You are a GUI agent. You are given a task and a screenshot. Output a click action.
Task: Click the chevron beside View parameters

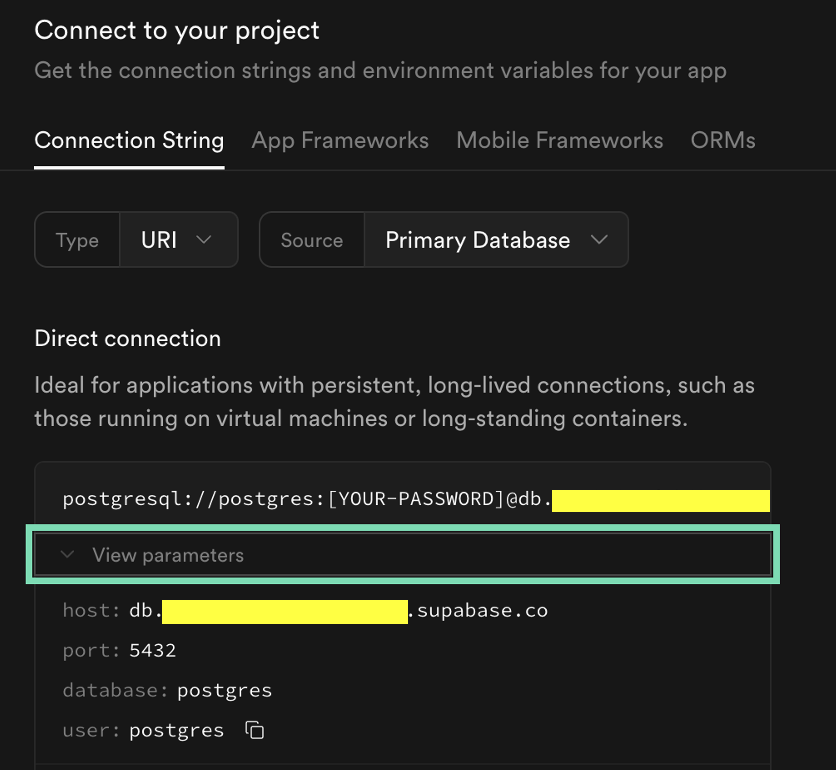68,555
